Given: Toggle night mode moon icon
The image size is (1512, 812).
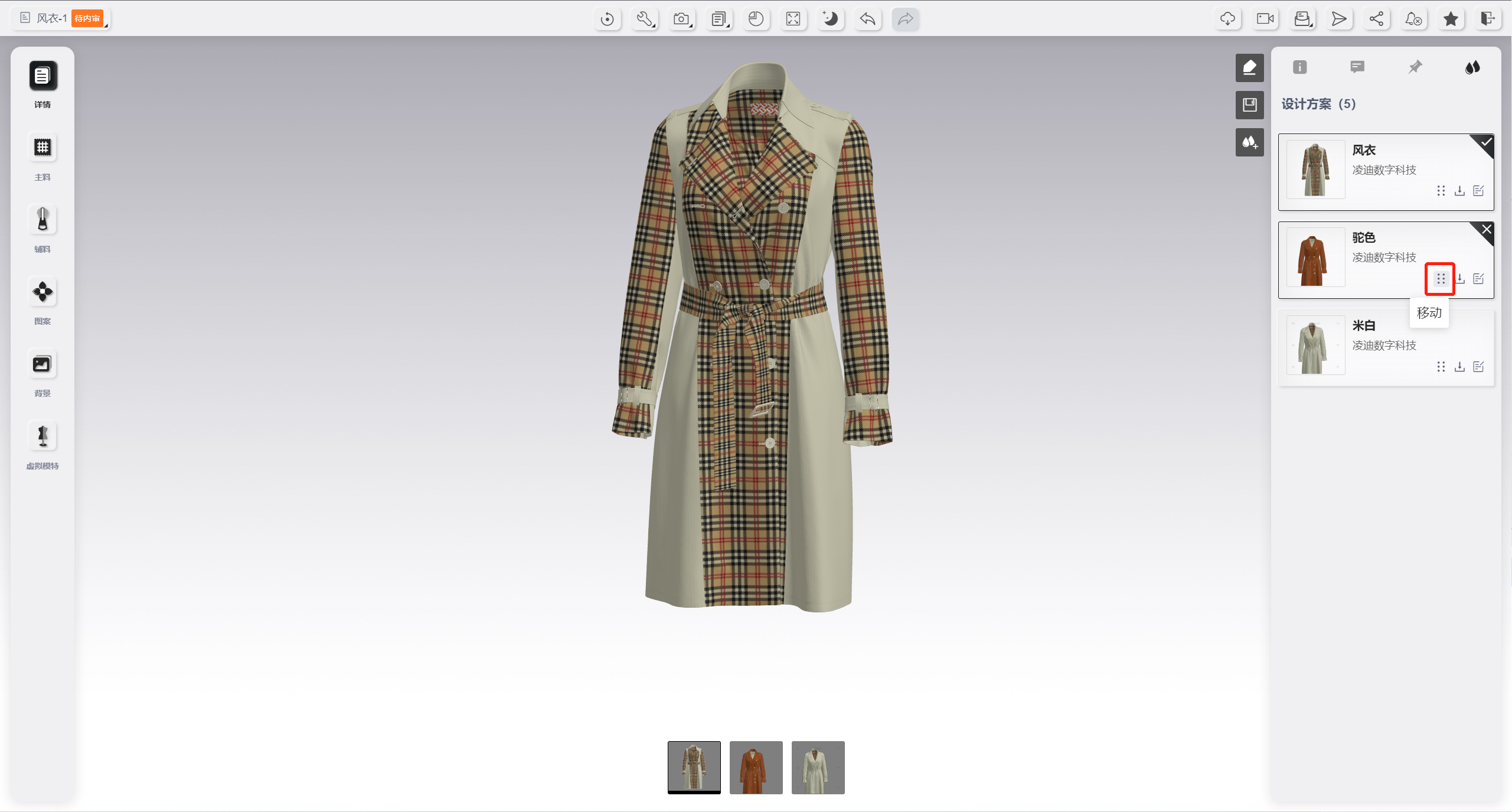Looking at the screenshot, I should [830, 19].
